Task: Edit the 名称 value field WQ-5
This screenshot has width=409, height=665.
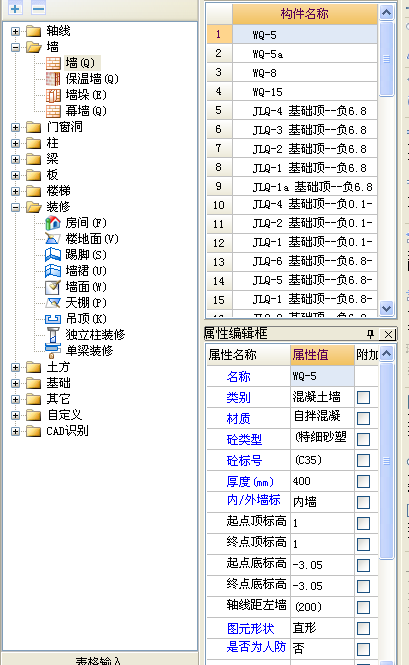Action: pyautogui.click(x=322, y=376)
